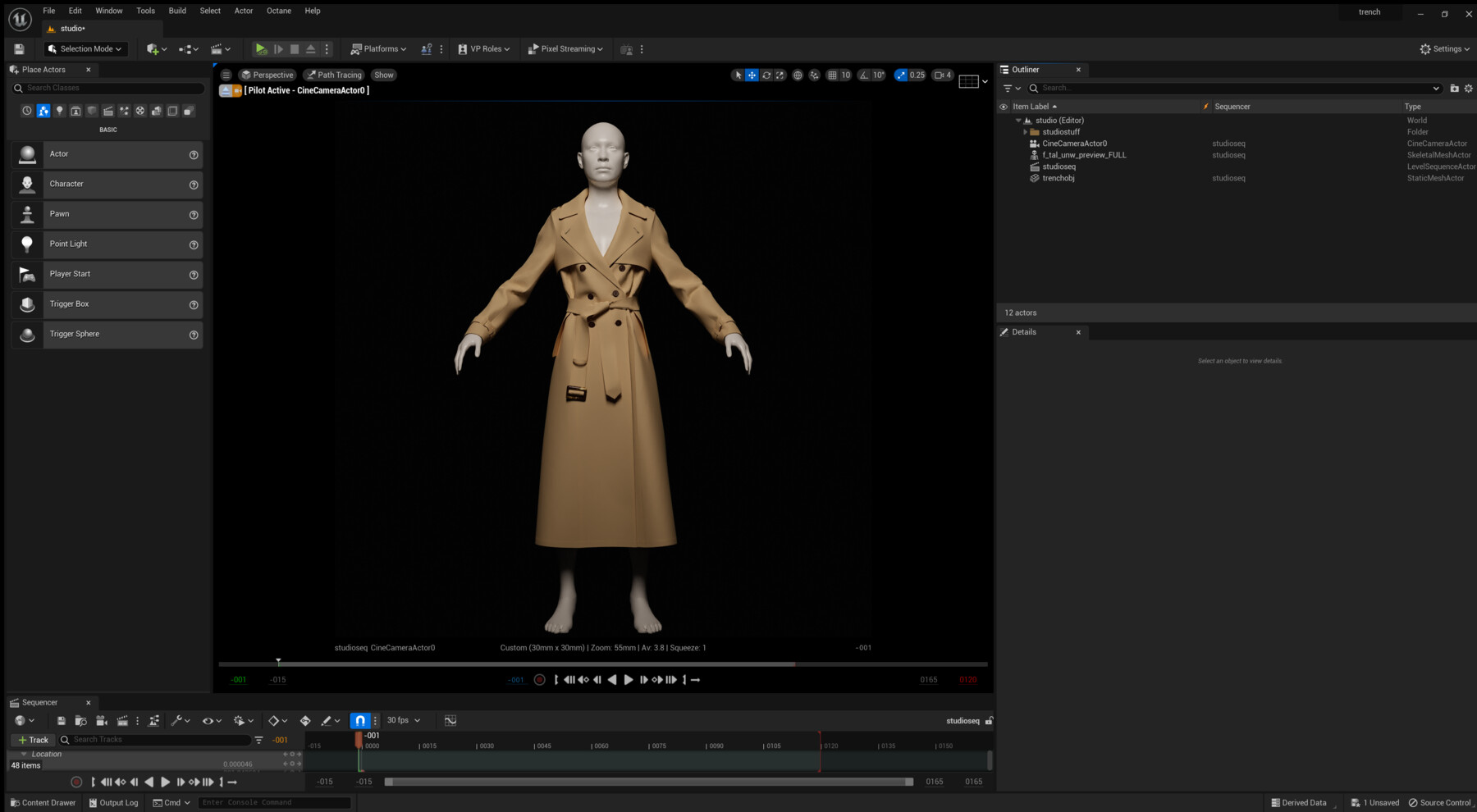The height and width of the screenshot is (812, 1477).
Task: Select the Rotate tool in the viewport
Action: click(x=766, y=75)
